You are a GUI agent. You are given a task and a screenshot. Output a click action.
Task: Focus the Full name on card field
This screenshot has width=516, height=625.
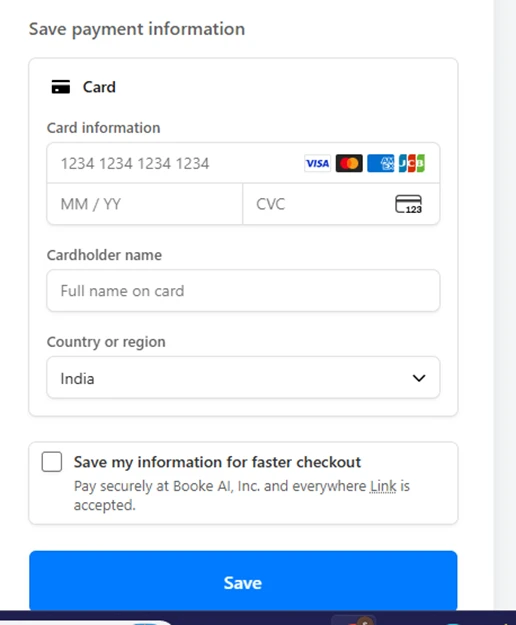click(243, 291)
